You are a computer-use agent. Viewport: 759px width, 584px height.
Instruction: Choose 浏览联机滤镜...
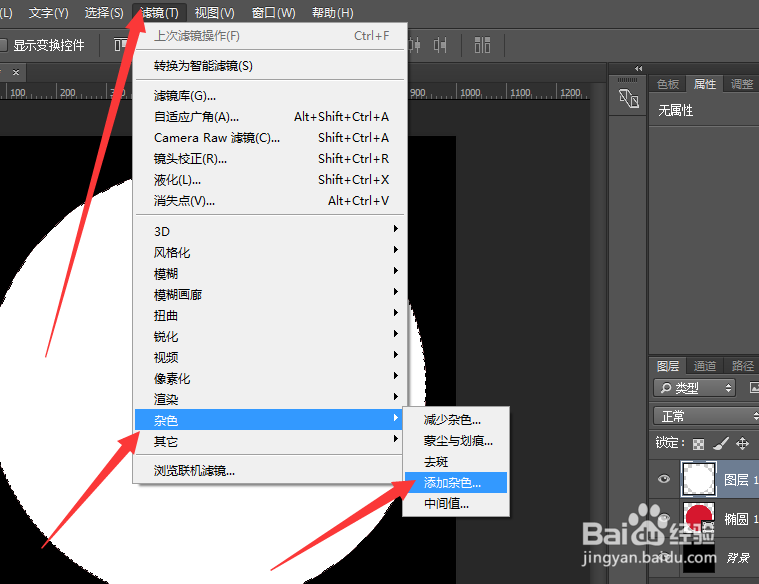click(270, 471)
